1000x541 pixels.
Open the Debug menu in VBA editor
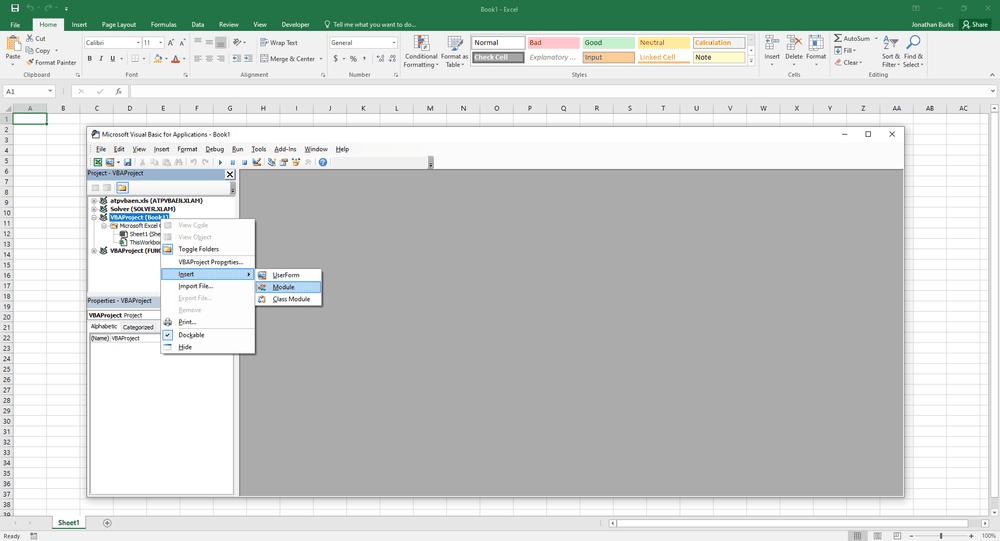[214, 149]
